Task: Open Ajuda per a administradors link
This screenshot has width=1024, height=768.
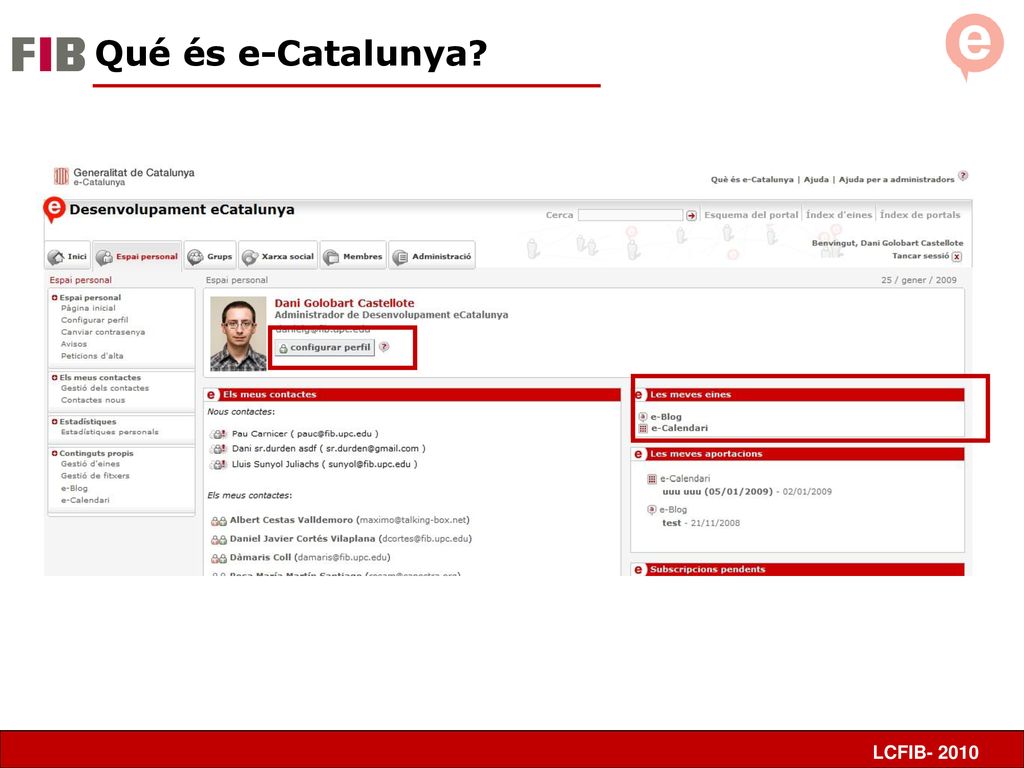Action: click(x=896, y=180)
